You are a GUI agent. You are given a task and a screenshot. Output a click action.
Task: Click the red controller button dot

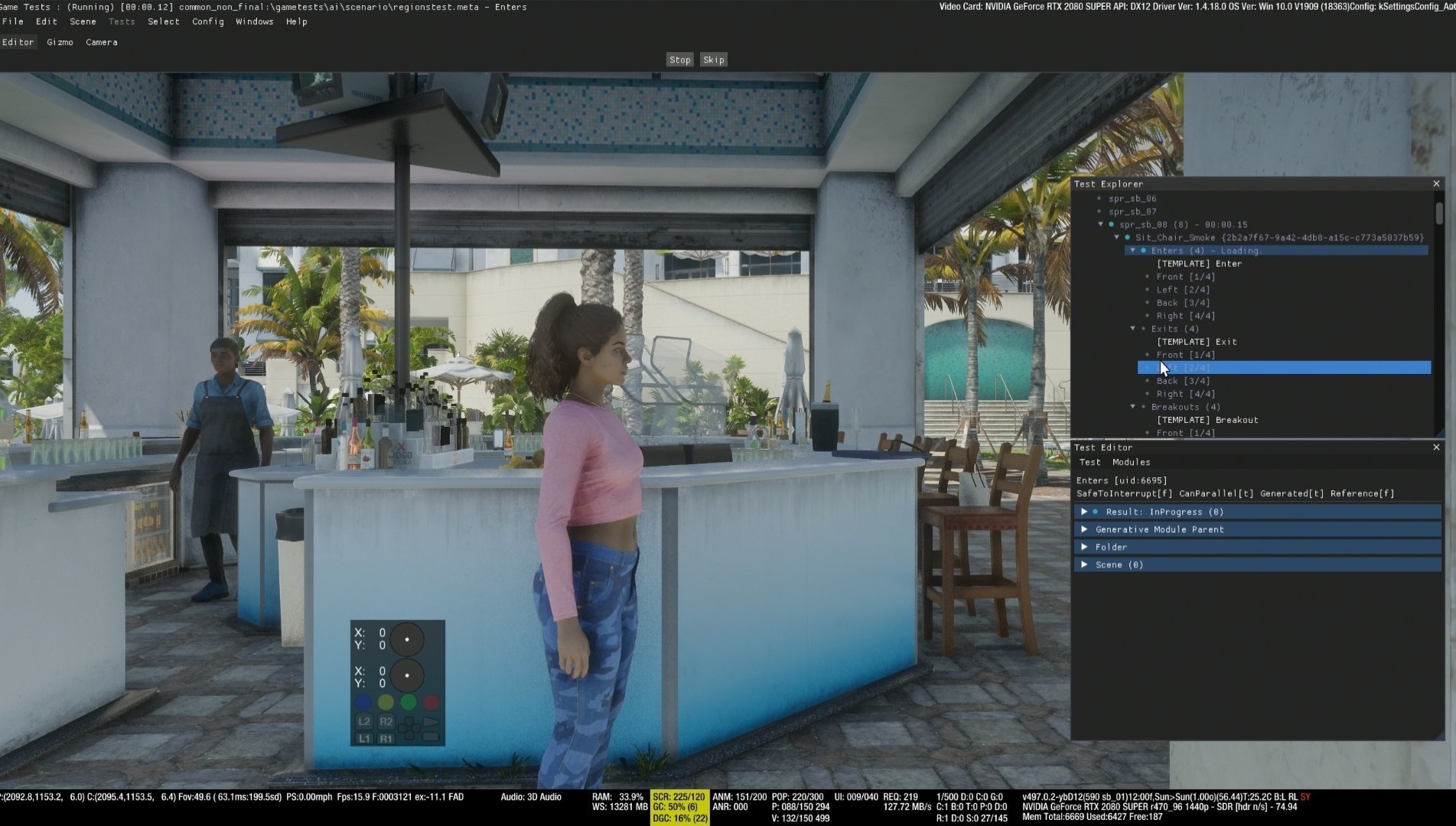pyautogui.click(x=432, y=702)
